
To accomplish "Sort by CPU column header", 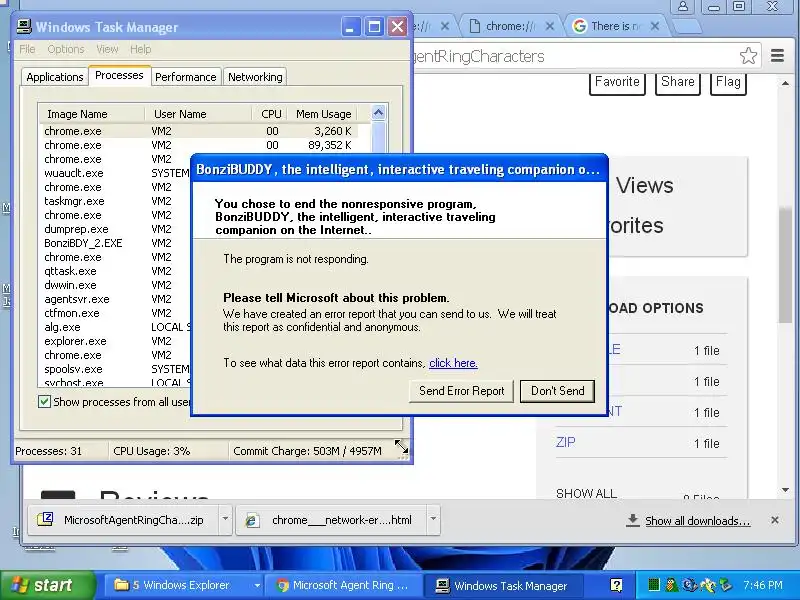I will click(x=269, y=114).
